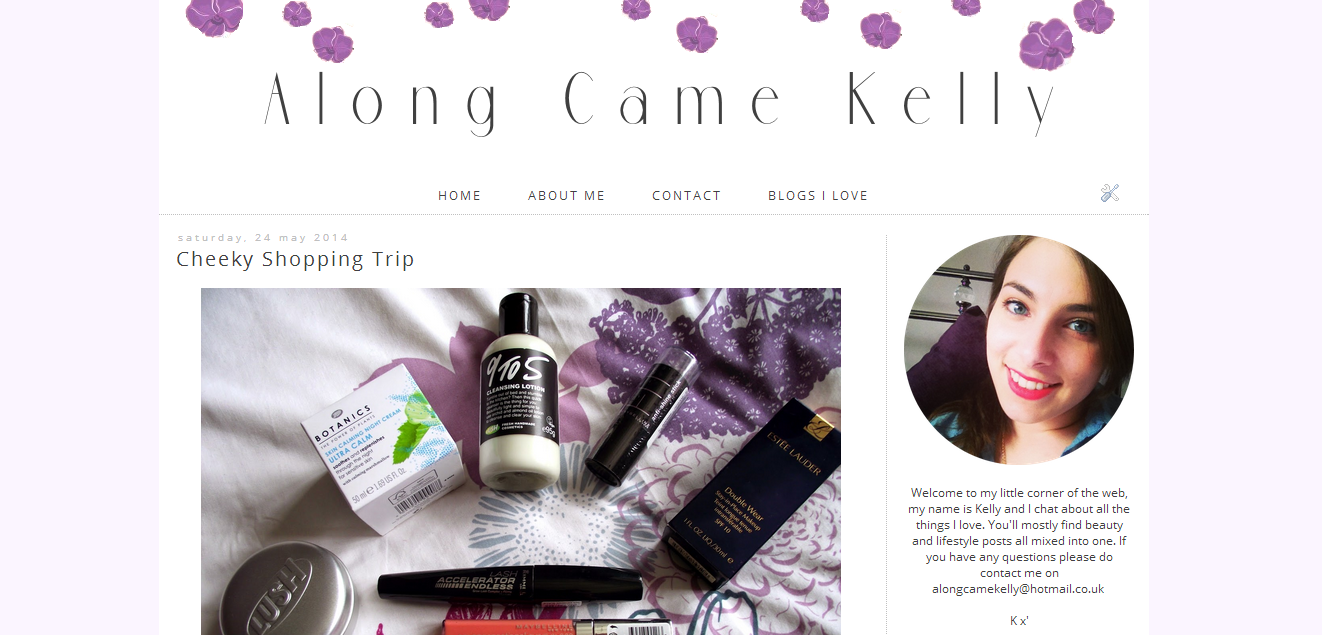Open the Cheeky Shopping Trip post title
Viewport: 1322px width, 635px height.
coord(295,259)
